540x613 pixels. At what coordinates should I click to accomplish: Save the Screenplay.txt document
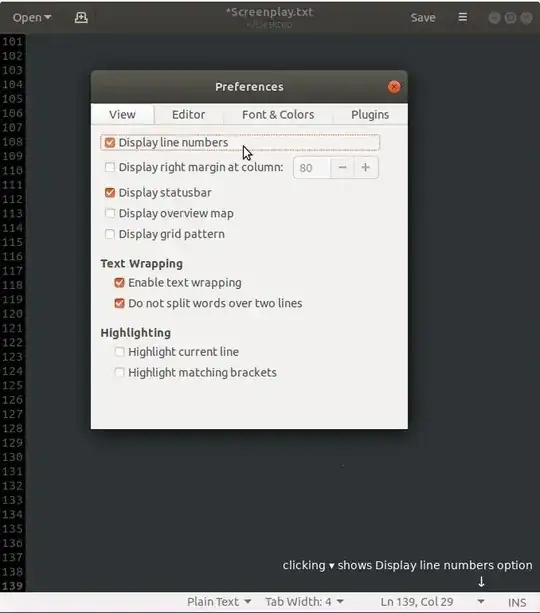pyautogui.click(x=423, y=18)
